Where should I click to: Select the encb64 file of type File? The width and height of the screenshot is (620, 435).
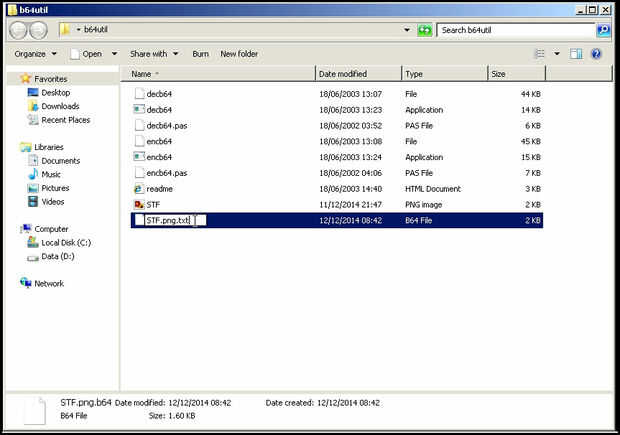[159, 141]
